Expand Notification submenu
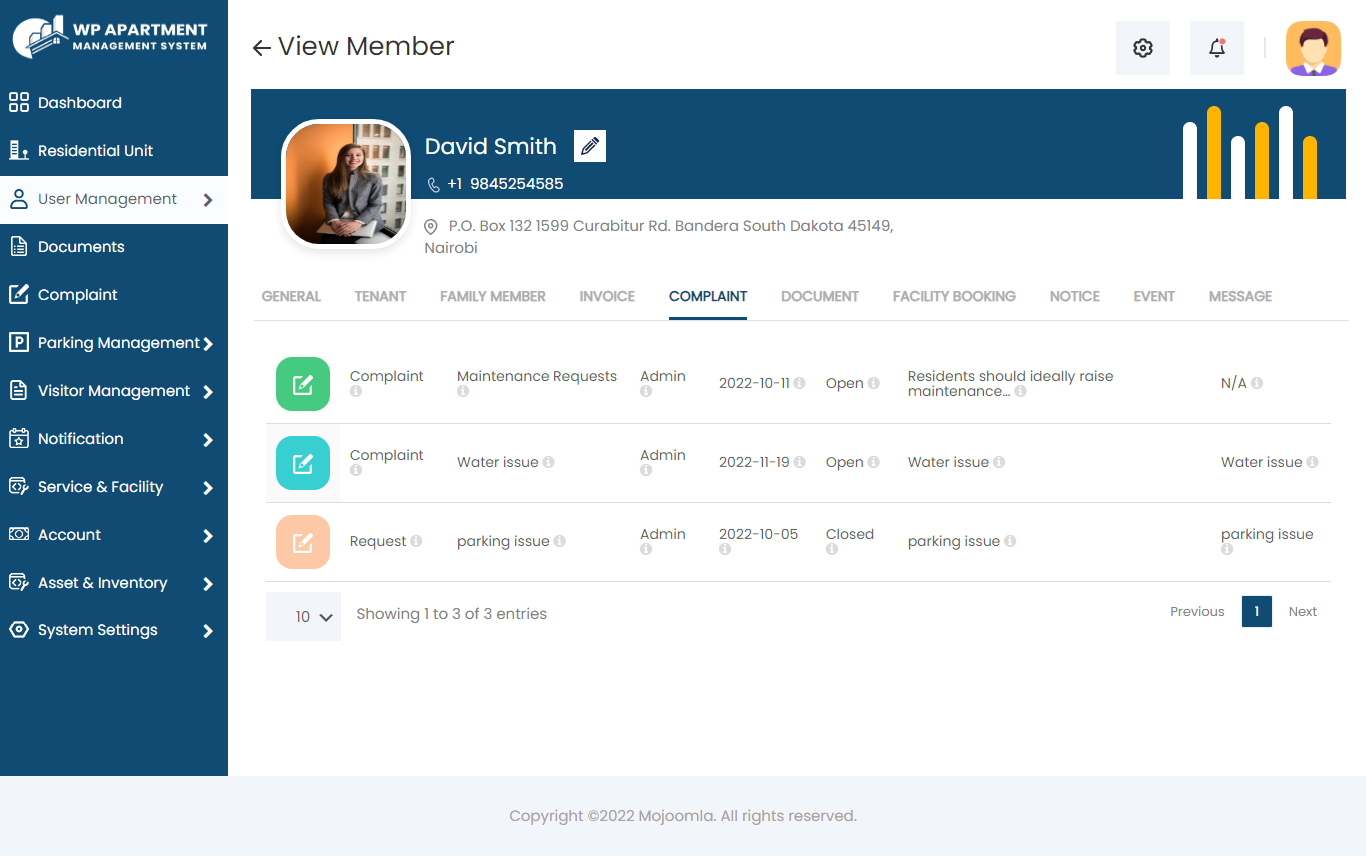 (x=208, y=440)
